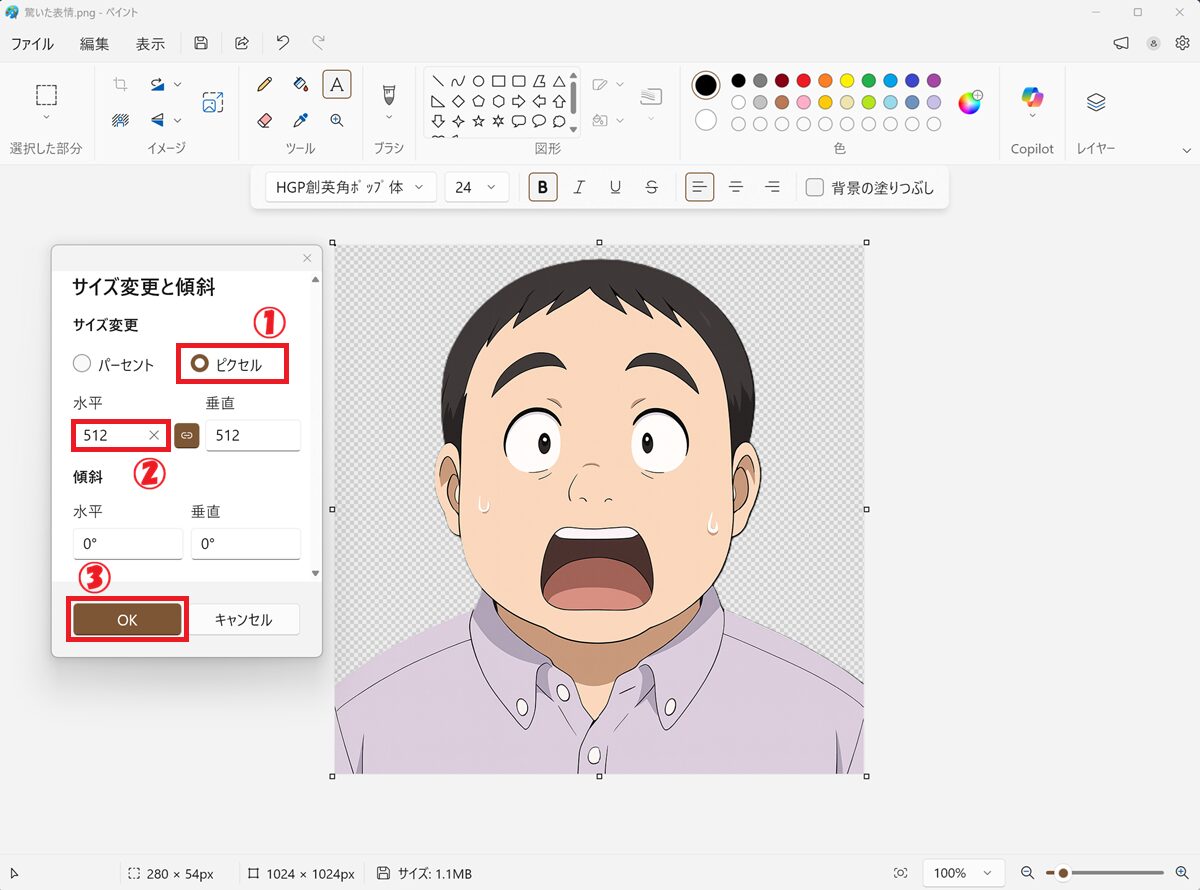Open the Copilot icon
Viewport: 1200px width, 890px height.
click(1032, 98)
